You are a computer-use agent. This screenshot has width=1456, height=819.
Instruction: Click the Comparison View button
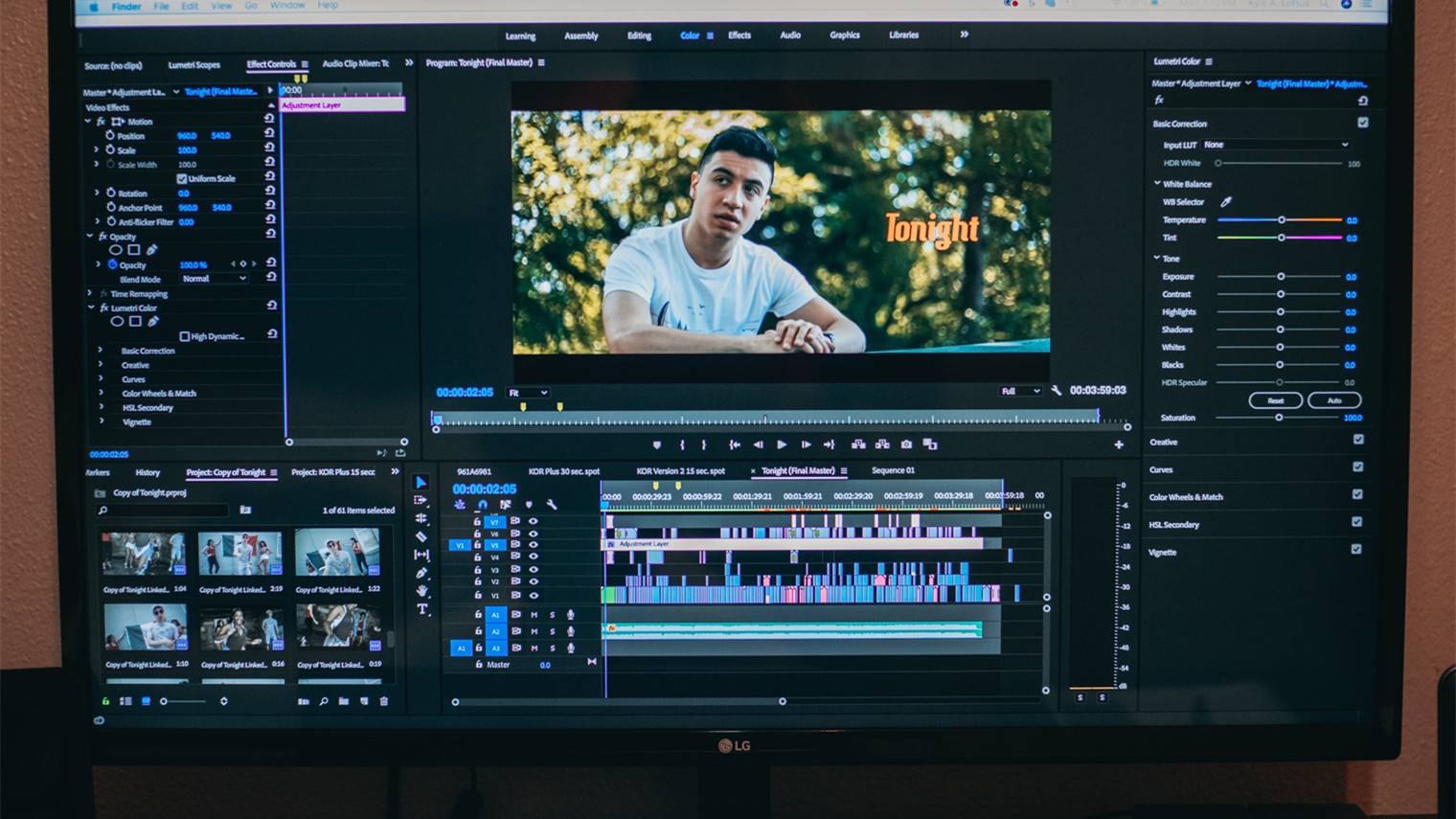pos(930,444)
